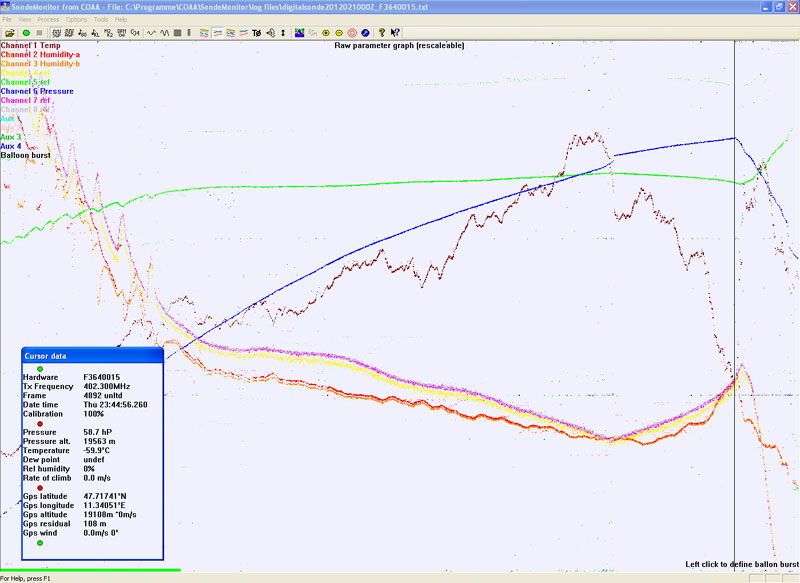The image size is (800, 583).
Task: Open the File menu
Action: pyautogui.click(x=7, y=19)
